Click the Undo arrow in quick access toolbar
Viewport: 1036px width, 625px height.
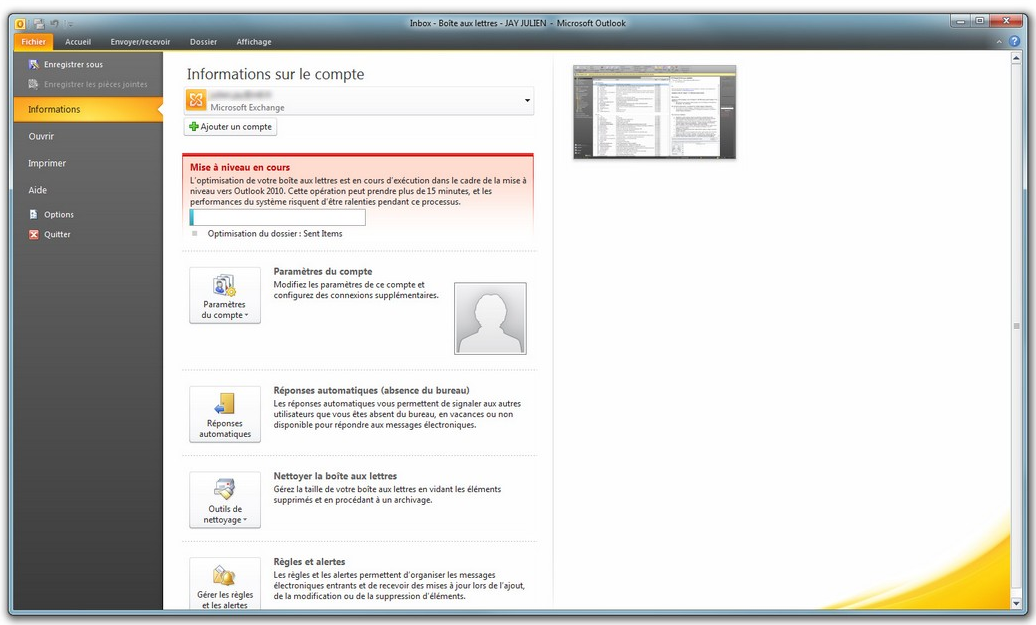tap(54, 24)
